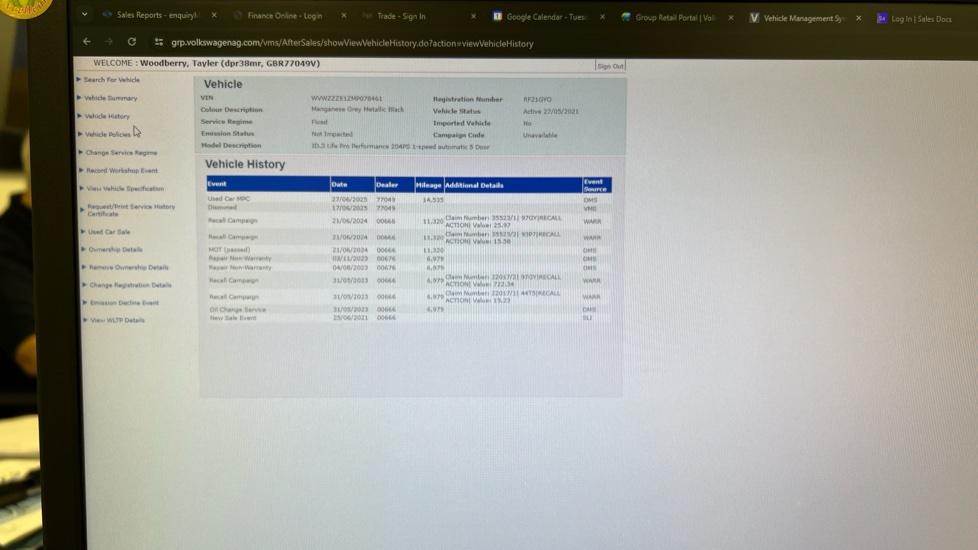978x550 pixels.
Task: Select the Oil Change Service event row
Action: (x=409, y=309)
